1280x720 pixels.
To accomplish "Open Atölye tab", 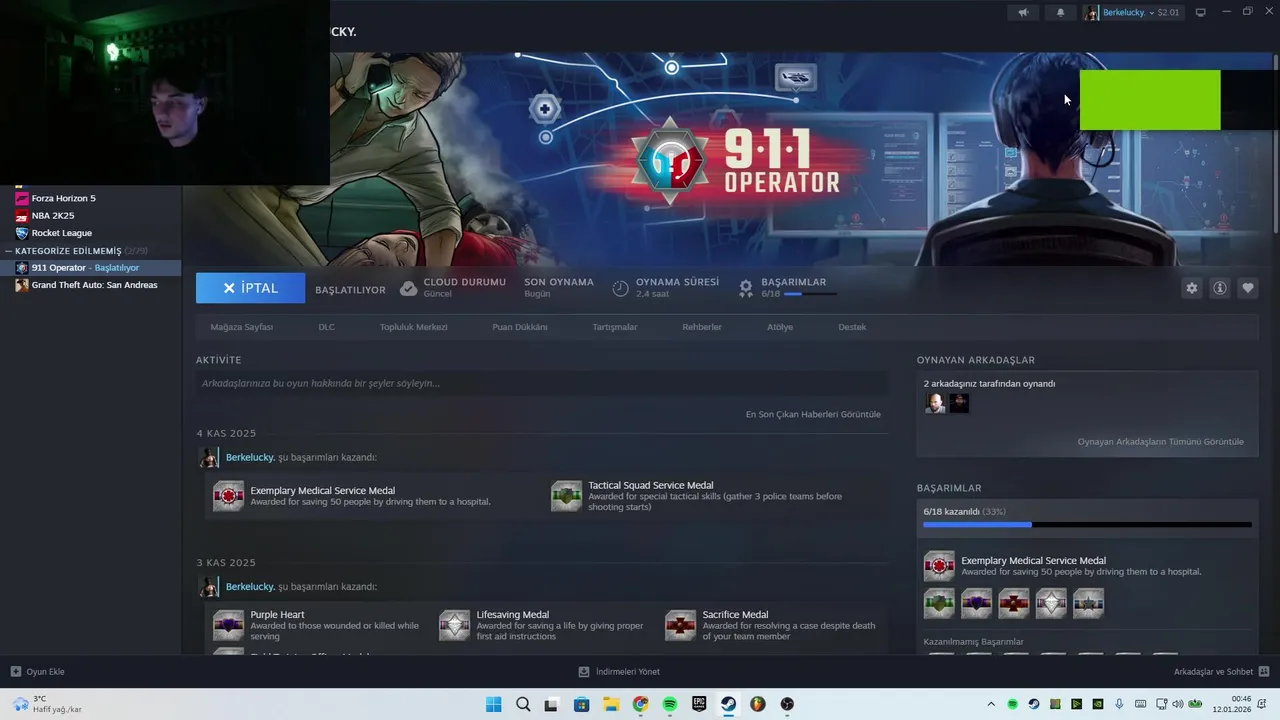I will pyautogui.click(x=779, y=327).
